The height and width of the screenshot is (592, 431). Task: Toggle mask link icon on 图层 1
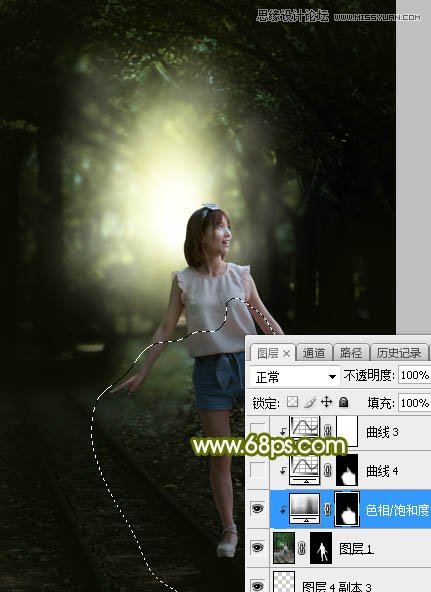point(302,548)
